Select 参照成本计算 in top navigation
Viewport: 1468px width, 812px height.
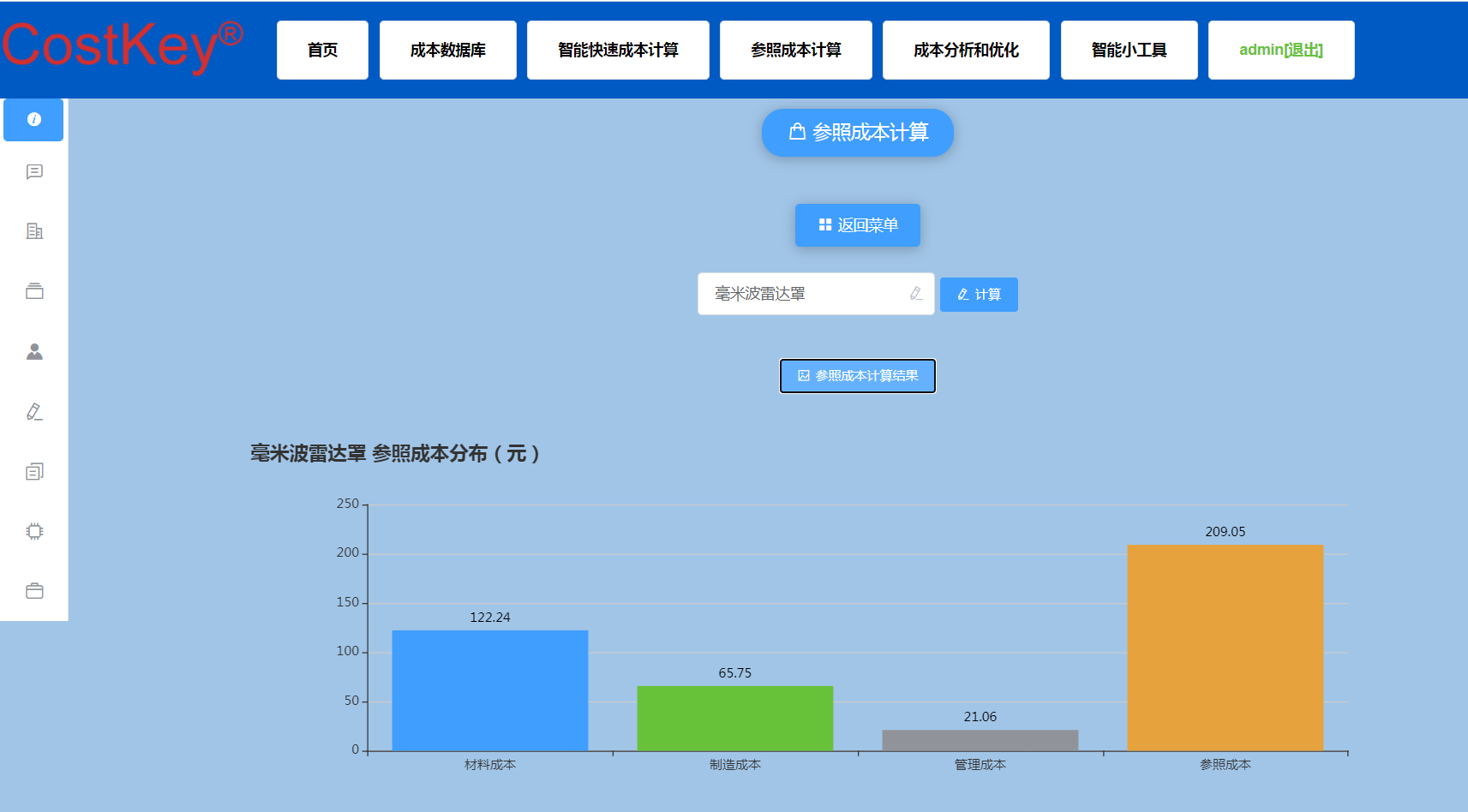[796, 50]
